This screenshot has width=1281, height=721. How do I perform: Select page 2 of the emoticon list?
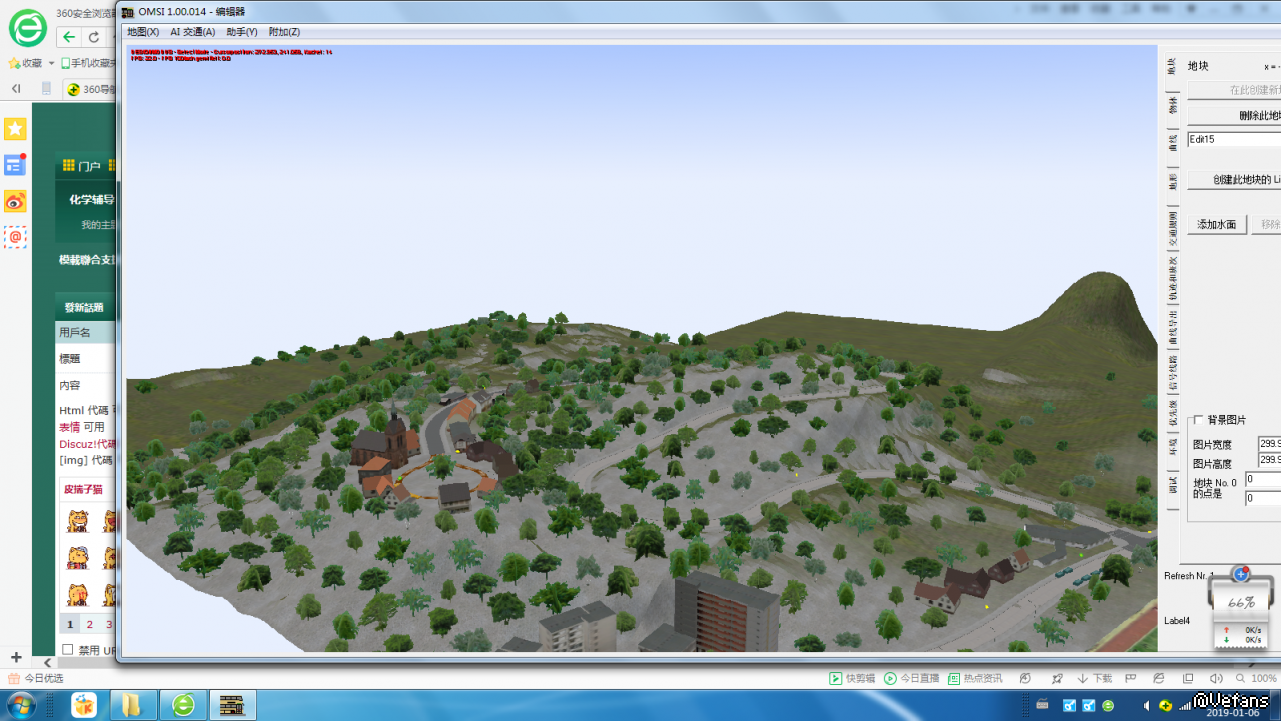click(x=89, y=625)
